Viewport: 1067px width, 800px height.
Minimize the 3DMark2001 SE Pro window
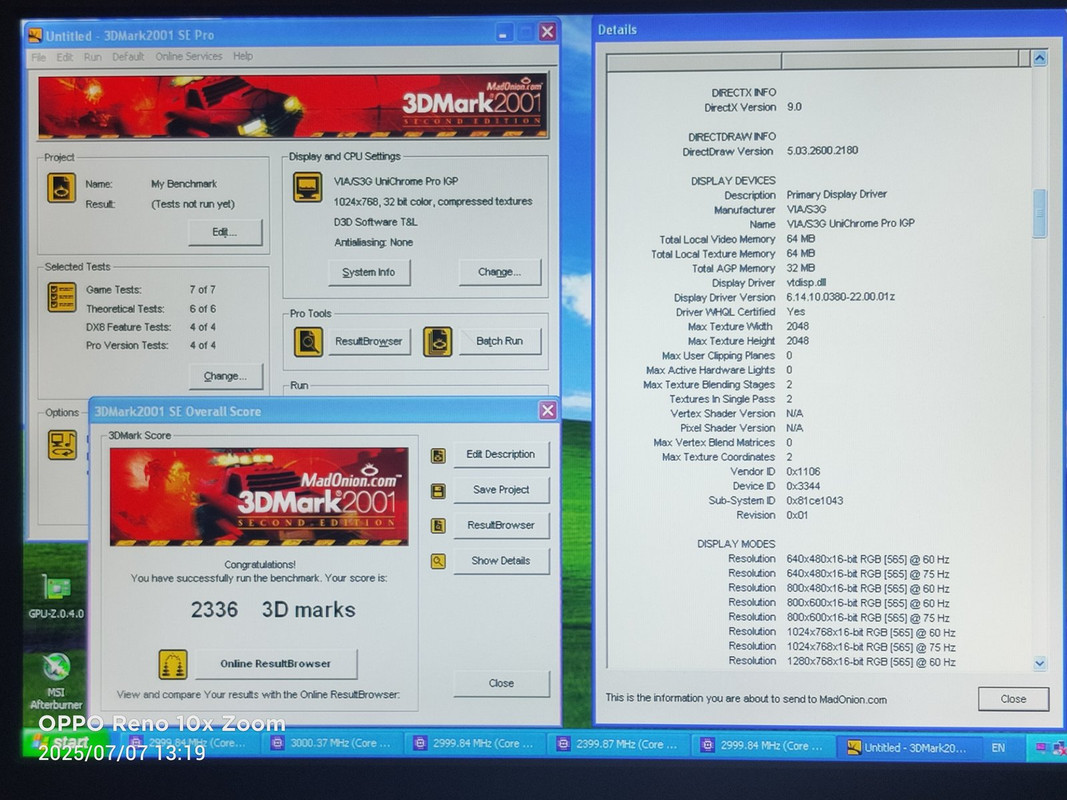(504, 33)
